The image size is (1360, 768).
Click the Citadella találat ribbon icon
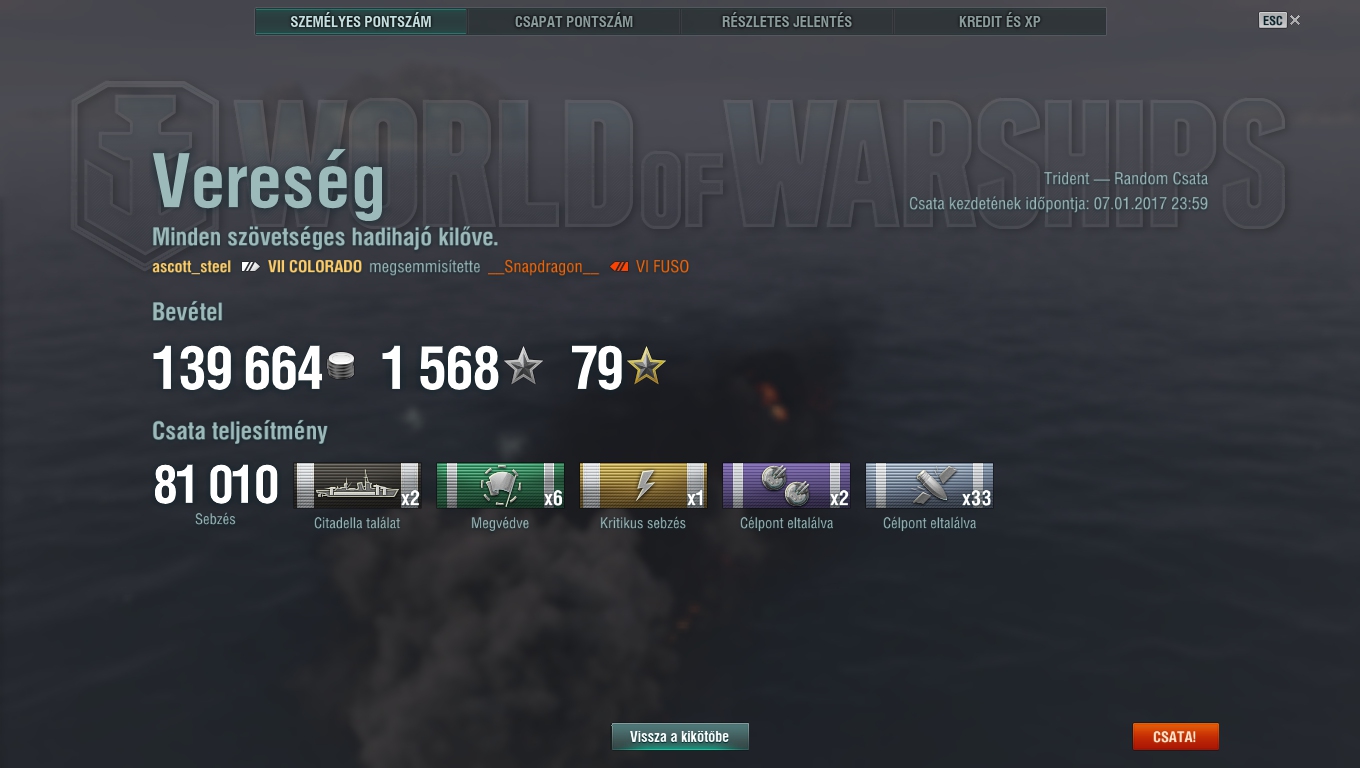(357, 485)
